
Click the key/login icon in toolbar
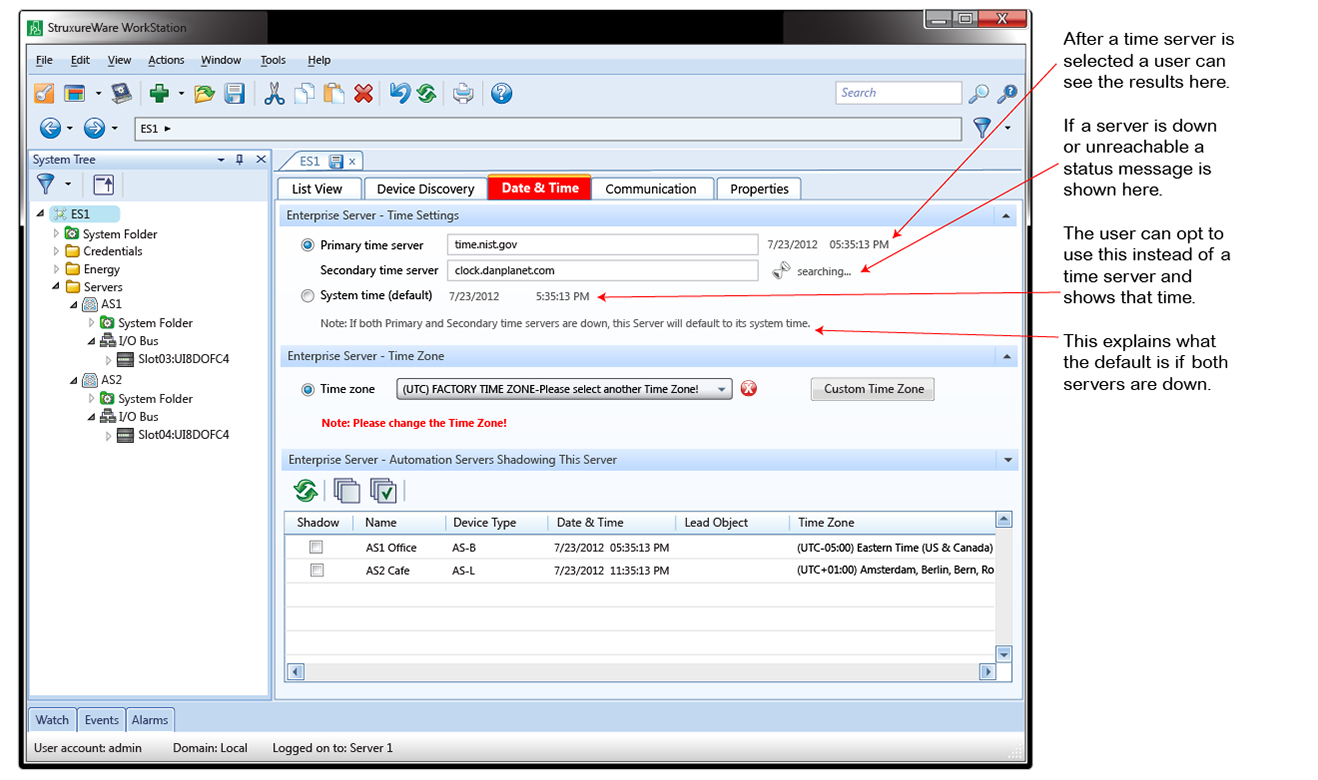[44, 93]
